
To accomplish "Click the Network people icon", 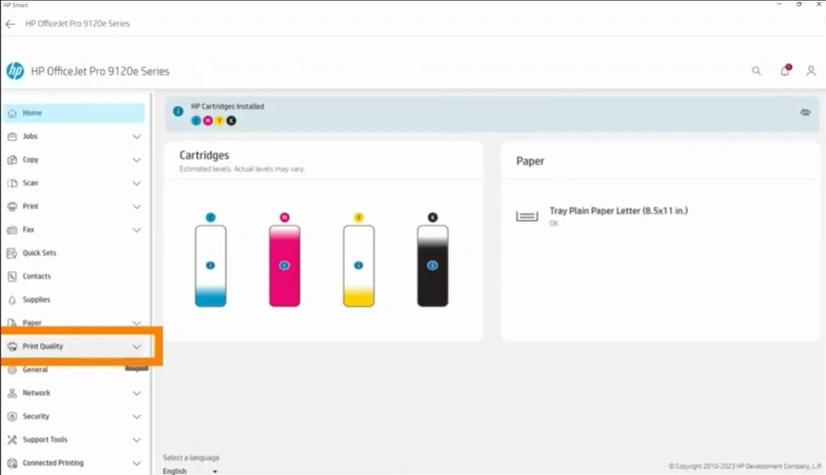I will point(12,393).
